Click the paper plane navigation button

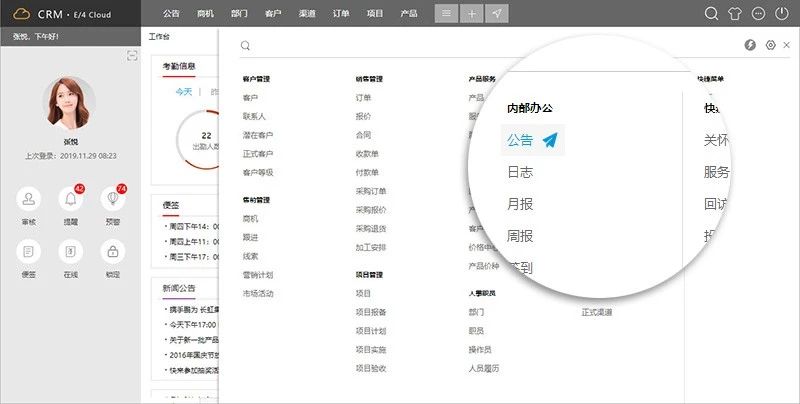498,14
